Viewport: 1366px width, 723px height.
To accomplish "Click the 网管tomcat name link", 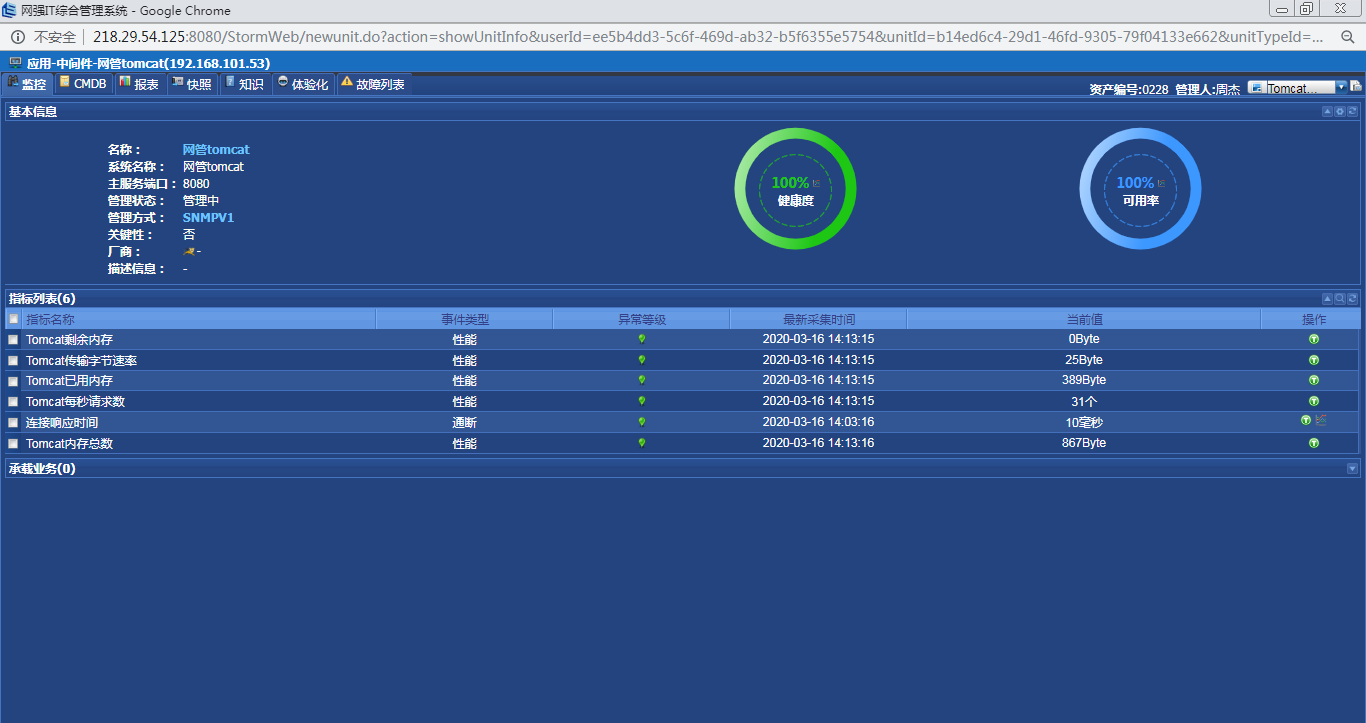I will tap(216, 150).
